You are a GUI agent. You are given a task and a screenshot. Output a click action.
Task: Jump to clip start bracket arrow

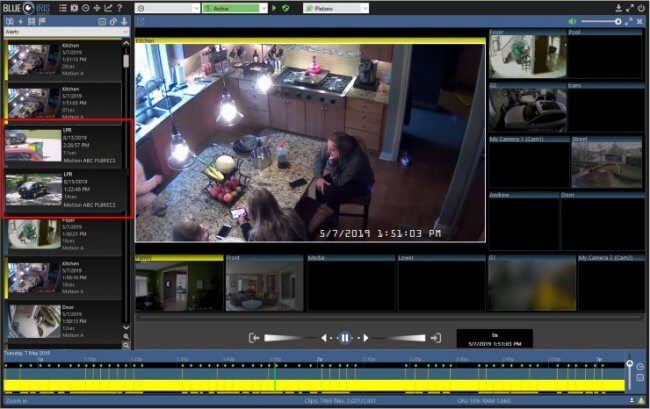click(254, 338)
